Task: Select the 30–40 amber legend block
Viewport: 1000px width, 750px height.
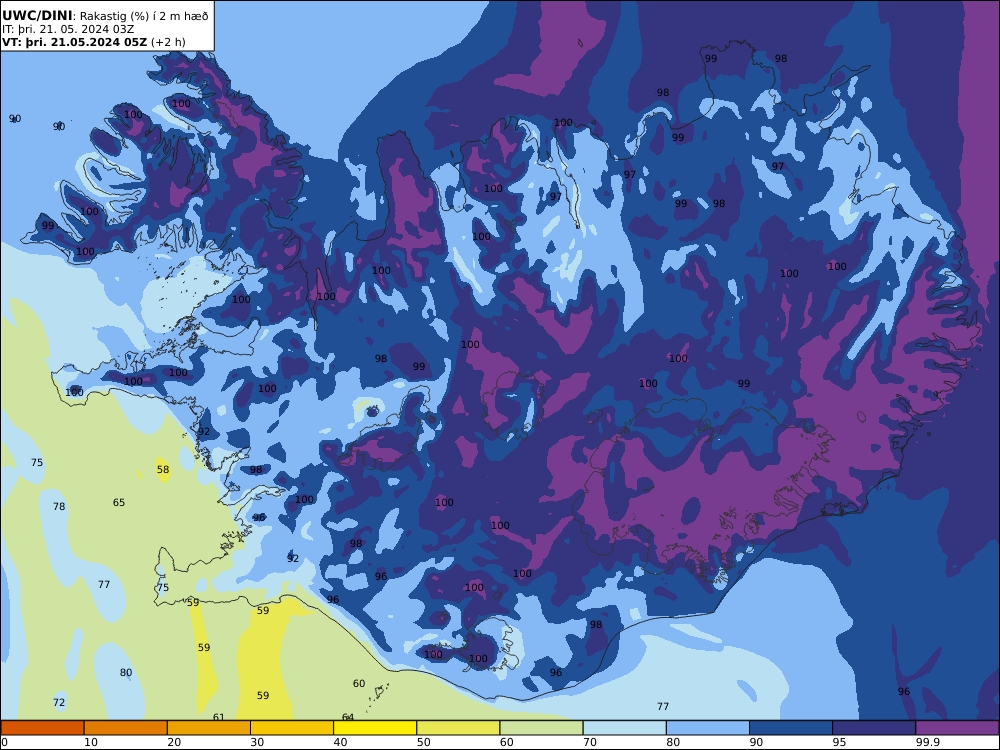Action: point(292,728)
